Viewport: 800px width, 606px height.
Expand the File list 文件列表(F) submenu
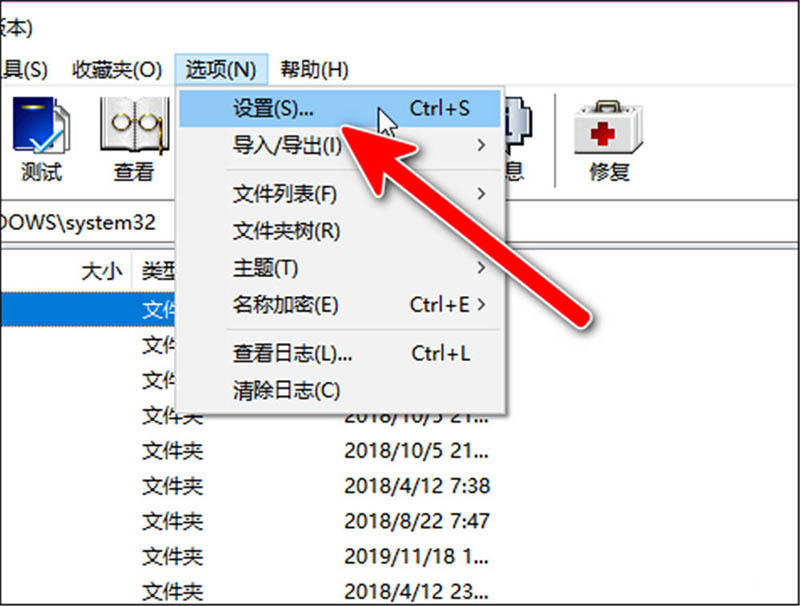[x=340, y=194]
